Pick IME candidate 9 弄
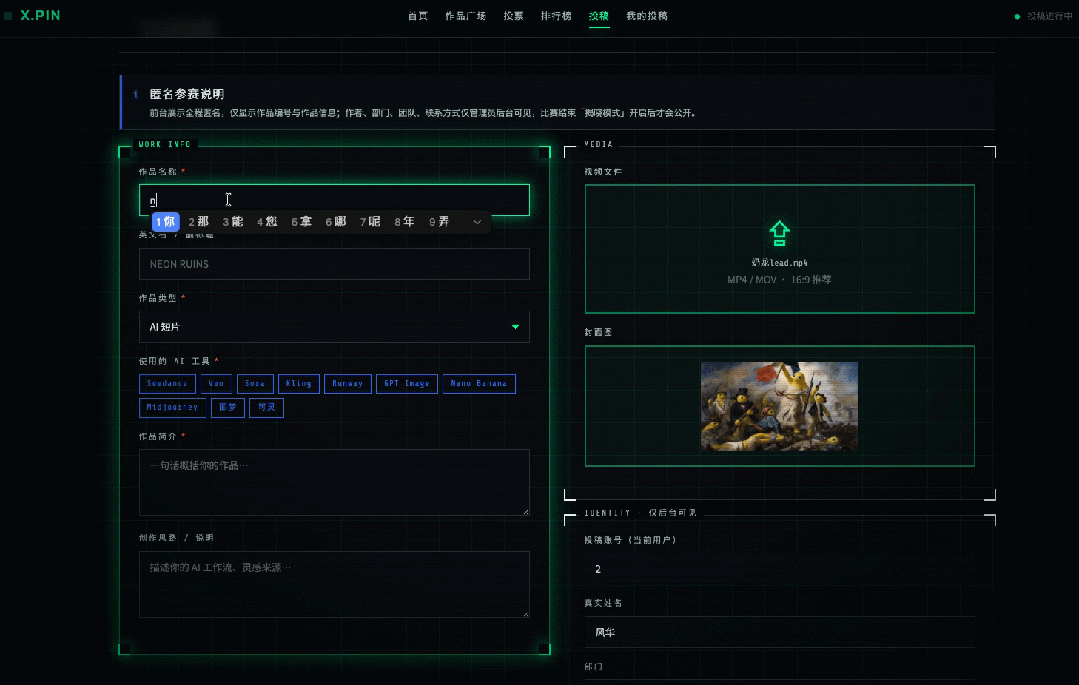This screenshot has height=685, width=1079. pyautogui.click(x=440, y=222)
